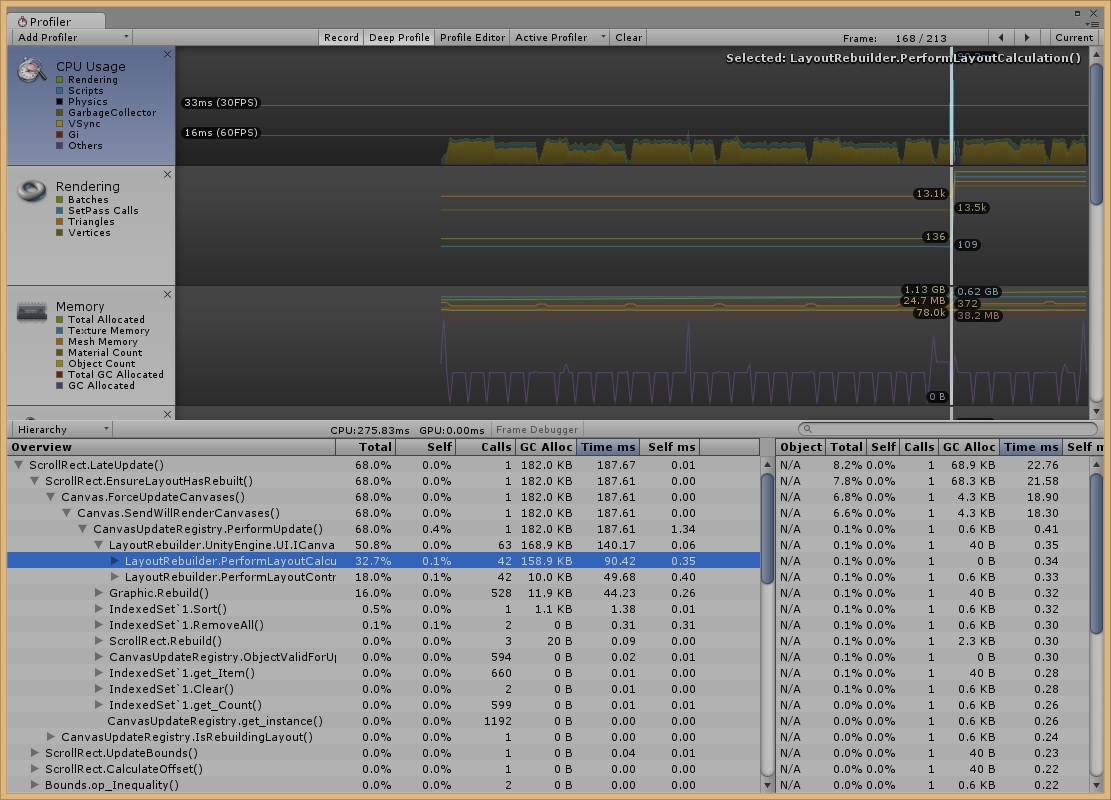
Task: Select CanvasUpdateRegistry.get_instance() row
Action: (x=383, y=721)
